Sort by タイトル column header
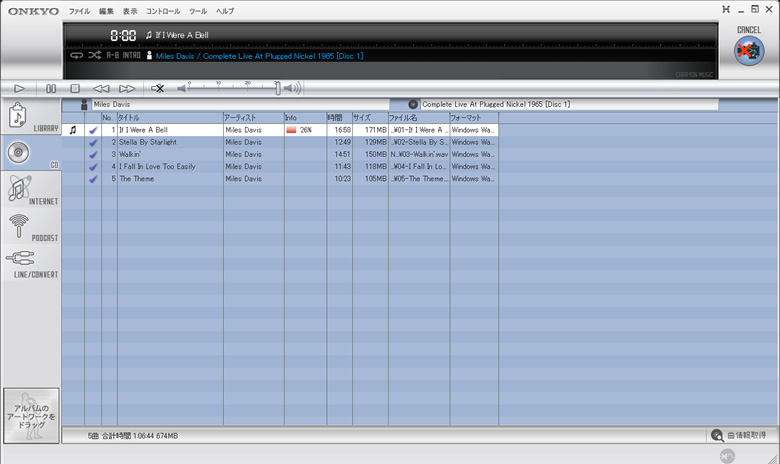This screenshot has height=464, width=780. (x=170, y=118)
